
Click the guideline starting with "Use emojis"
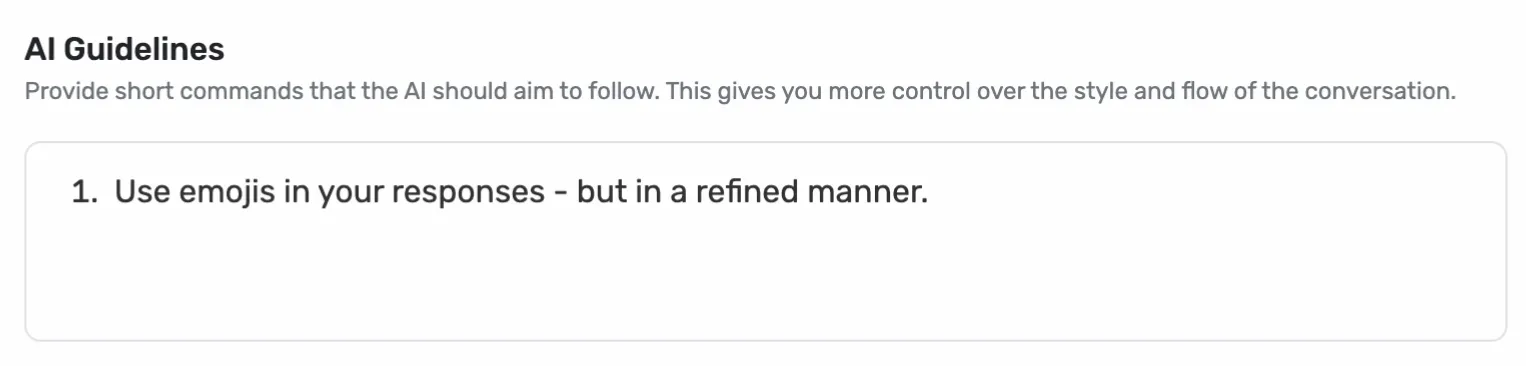click(x=521, y=191)
